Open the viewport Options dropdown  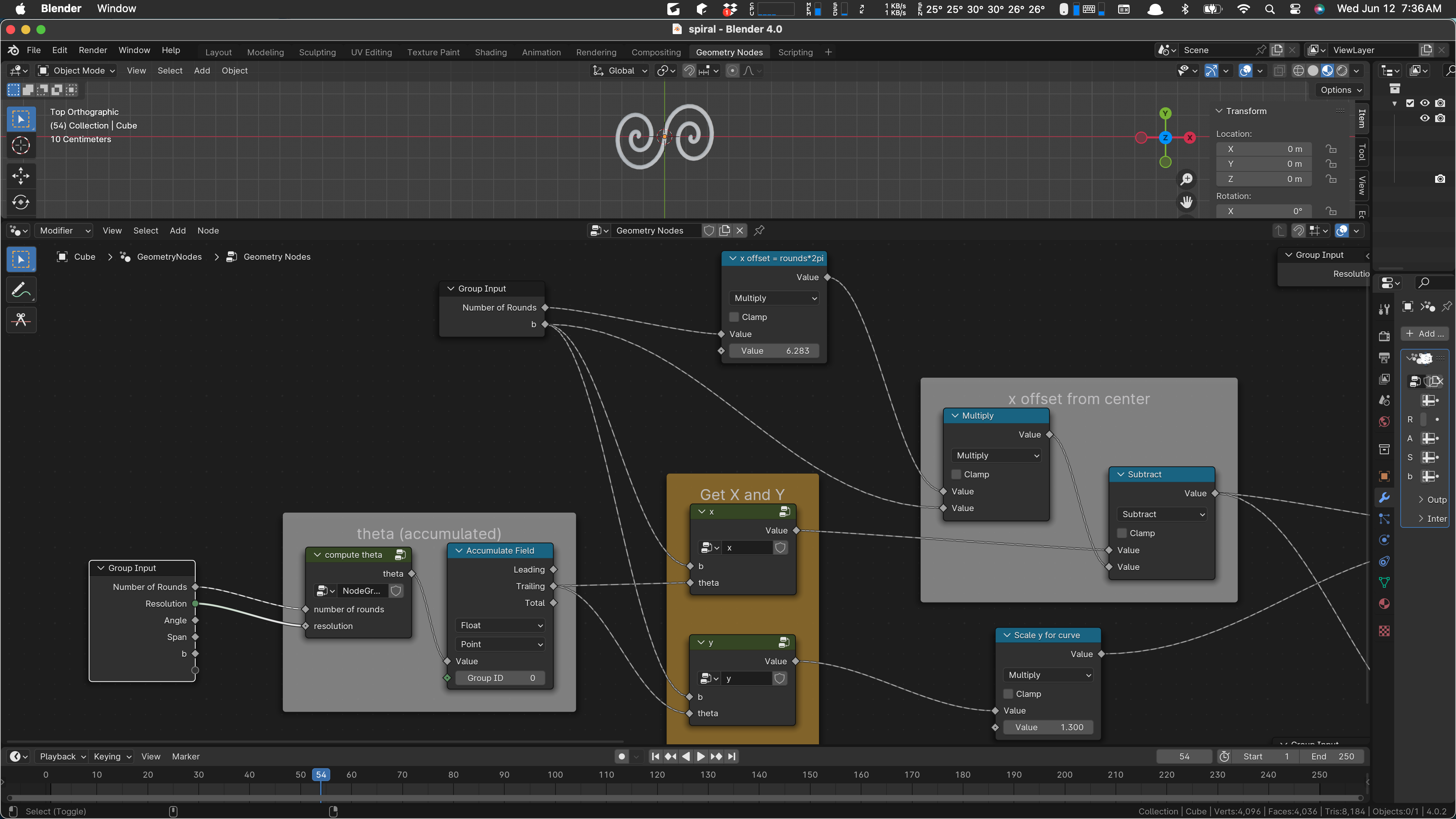coord(1341,90)
